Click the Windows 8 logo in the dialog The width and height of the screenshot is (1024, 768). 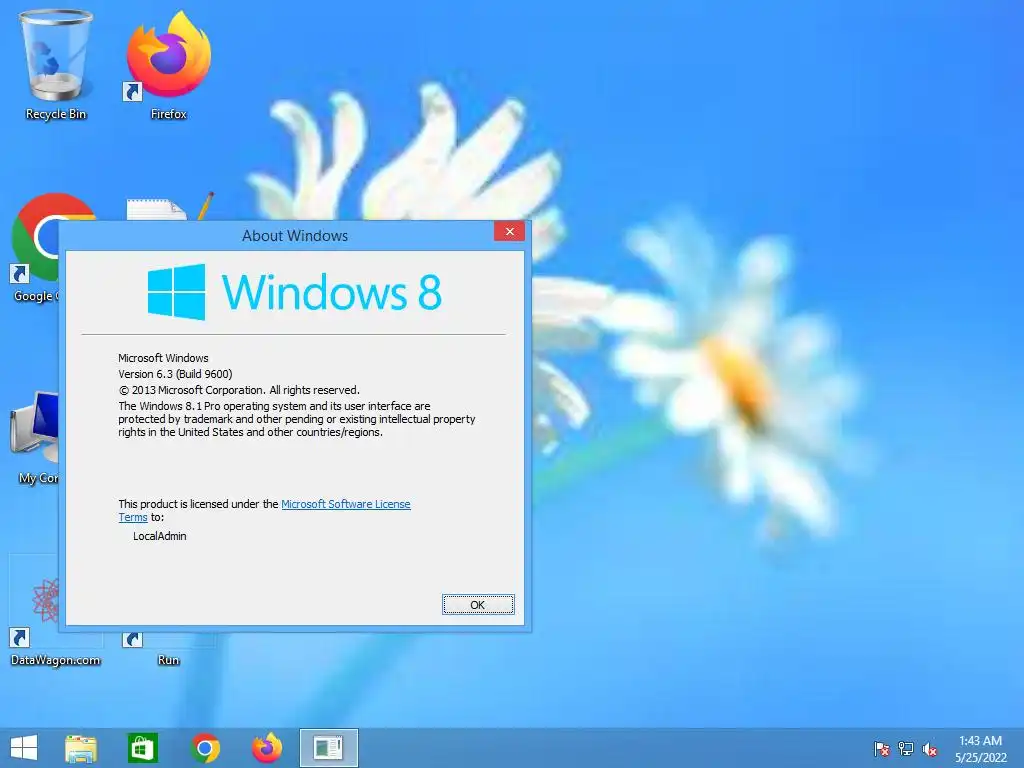(295, 292)
